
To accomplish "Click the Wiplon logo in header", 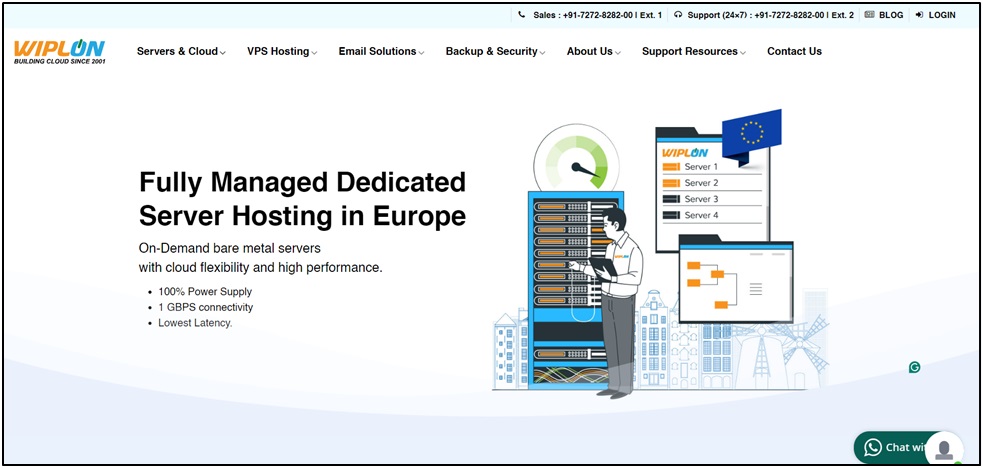I will pos(59,52).
